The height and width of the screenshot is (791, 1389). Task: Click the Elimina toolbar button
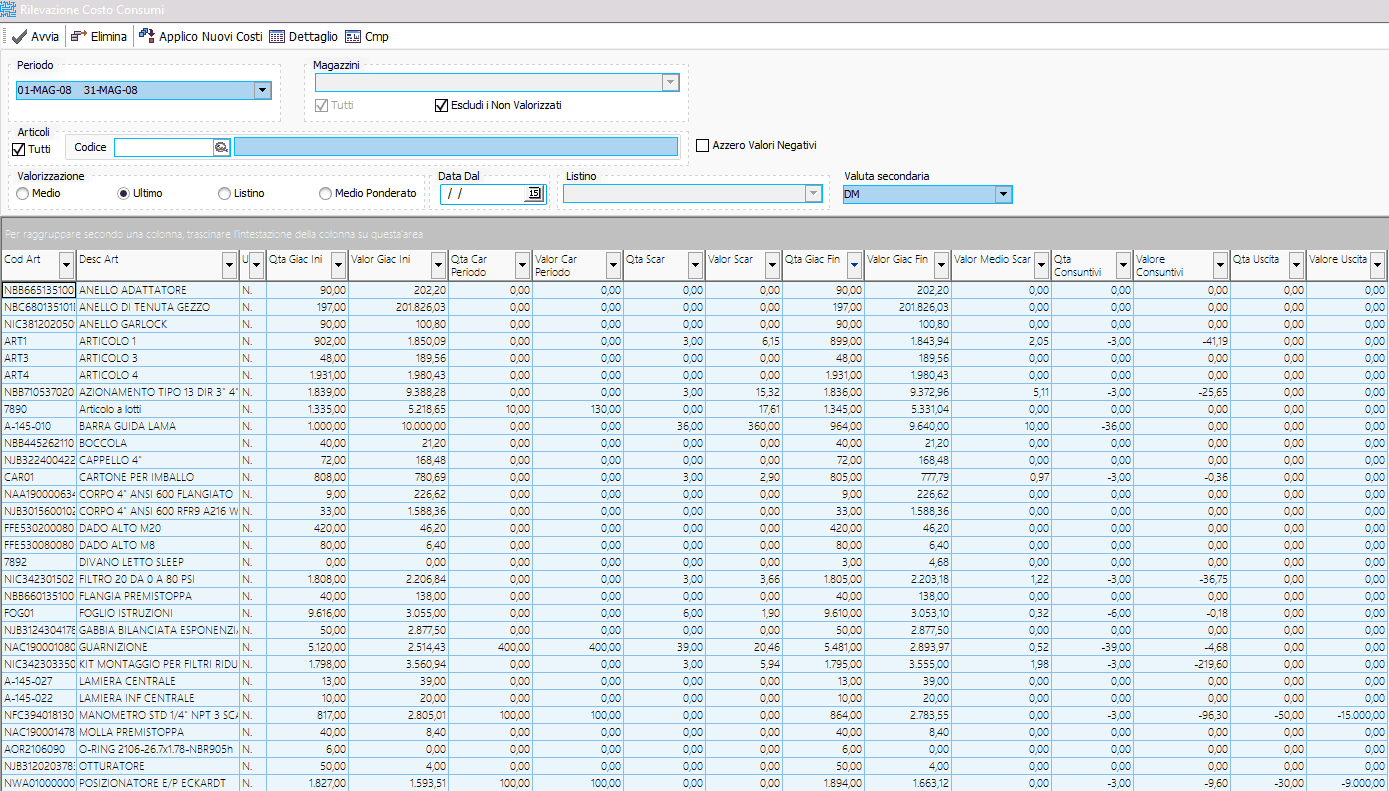pos(99,36)
